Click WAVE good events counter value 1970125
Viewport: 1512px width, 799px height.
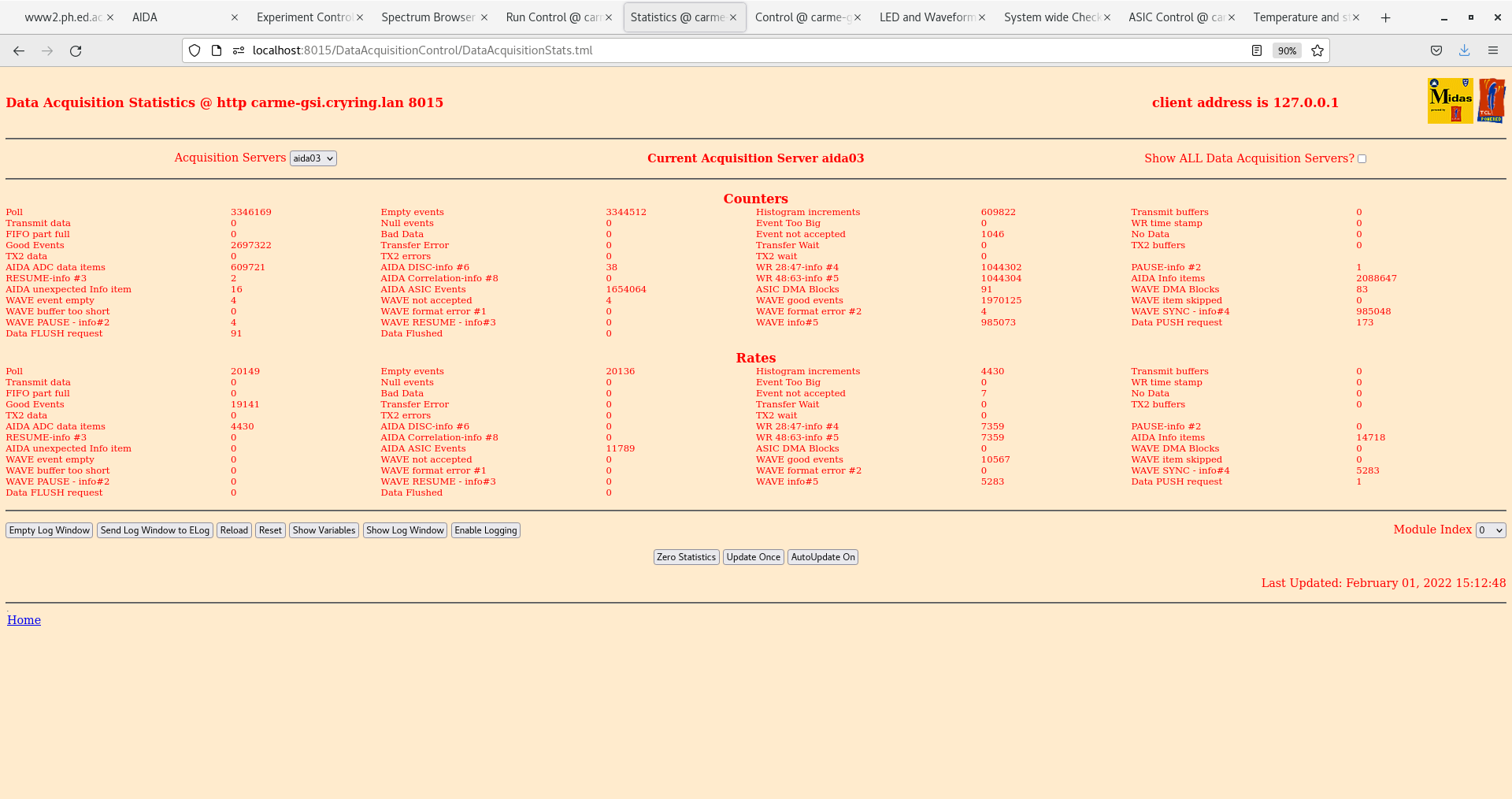(1002, 300)
